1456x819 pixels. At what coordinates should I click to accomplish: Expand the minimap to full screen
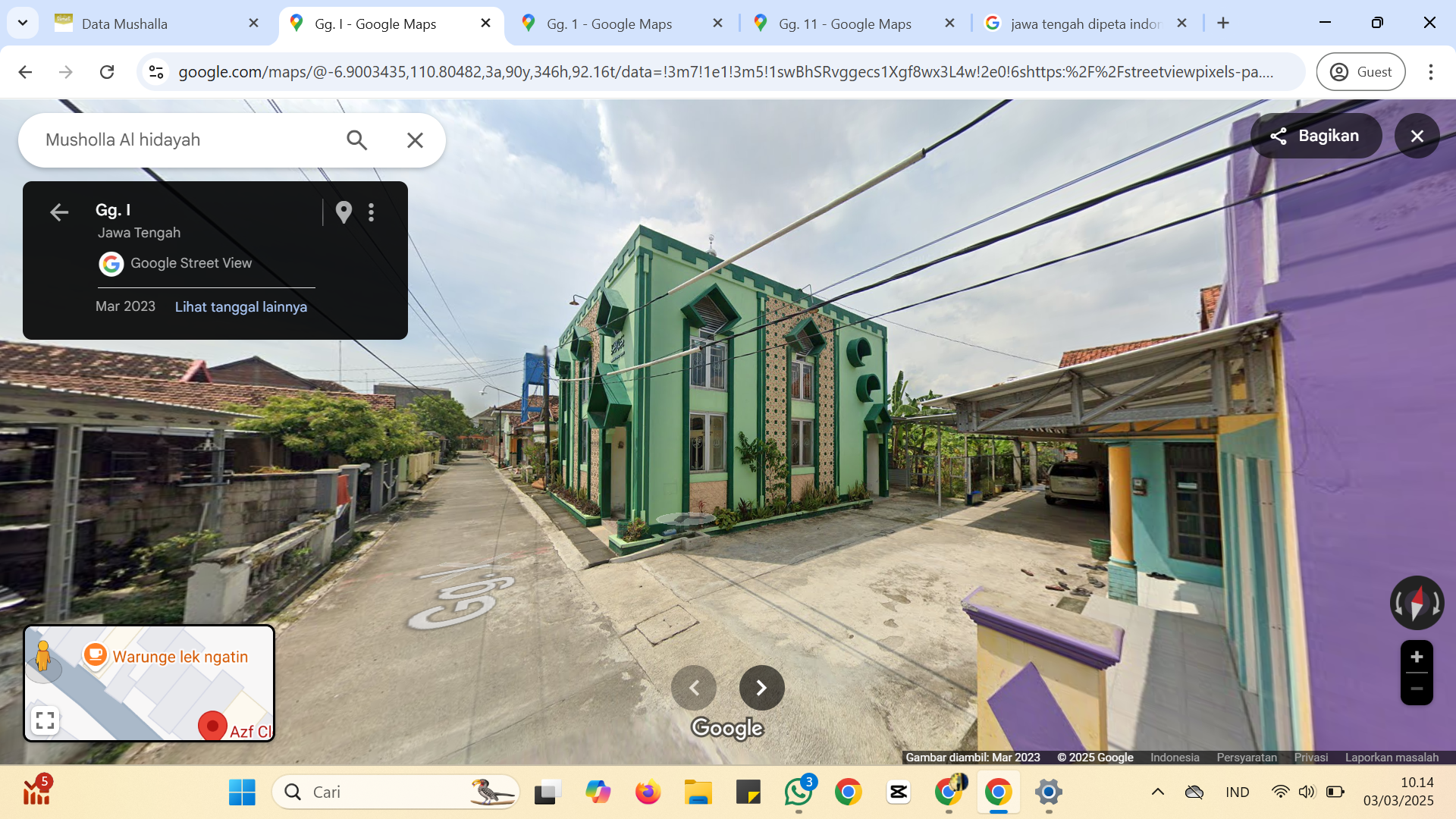coord(45,720)
